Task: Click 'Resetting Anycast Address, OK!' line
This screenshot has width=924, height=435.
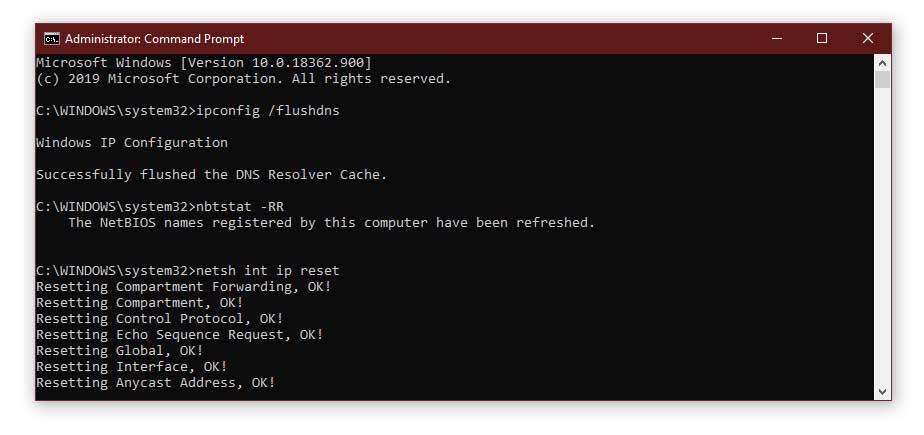Action: (156, 383)
